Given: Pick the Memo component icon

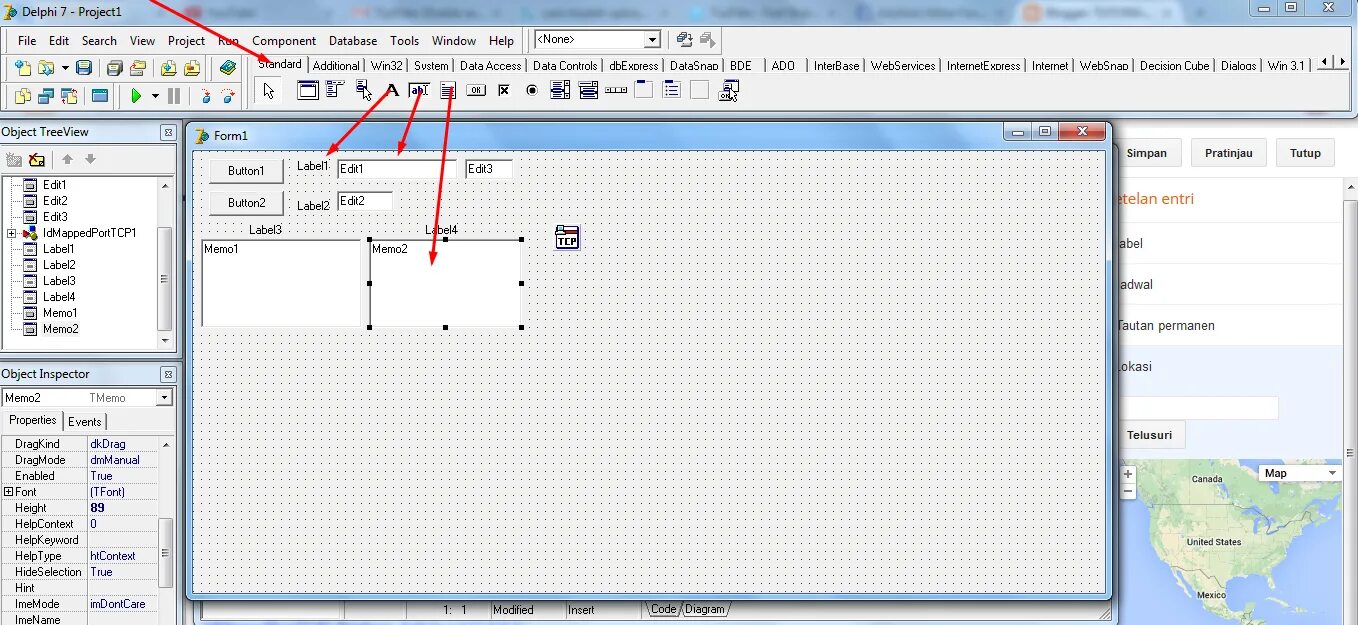Looking at the screenshot, I should (x=447, y=90).
